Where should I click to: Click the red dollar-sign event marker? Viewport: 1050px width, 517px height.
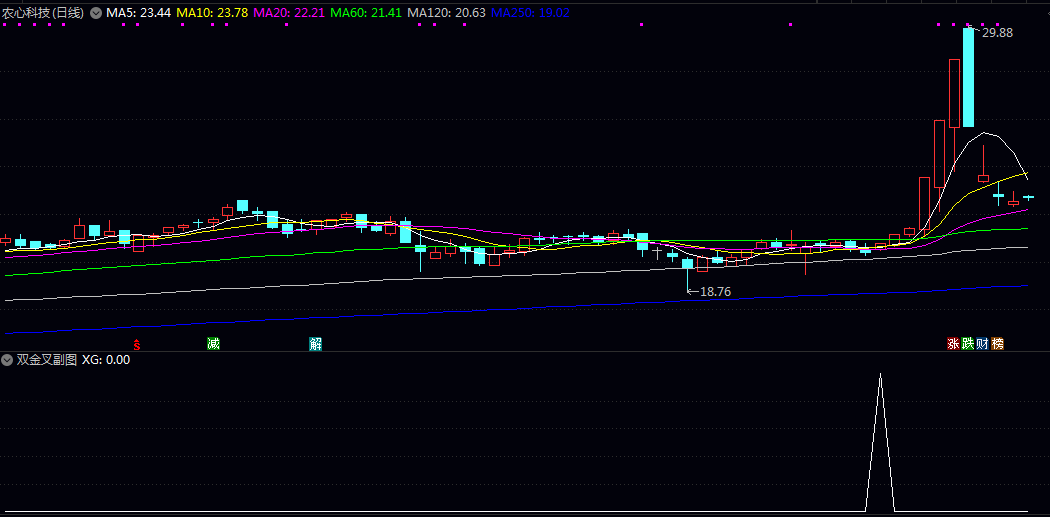pyautogui.click(x=137, y=345)
